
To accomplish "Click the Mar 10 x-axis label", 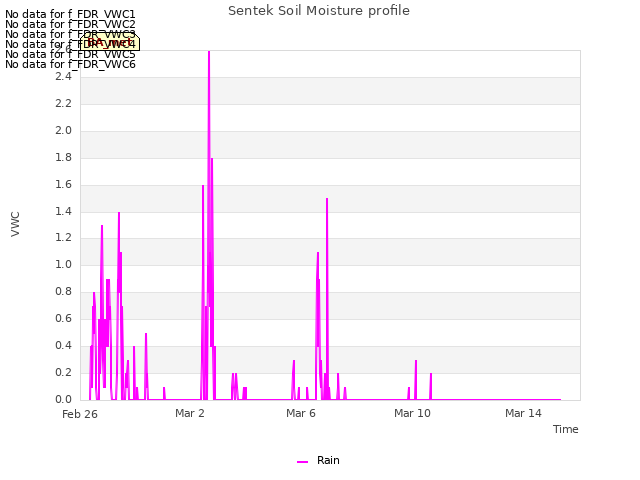I will [x=412, y=413].
